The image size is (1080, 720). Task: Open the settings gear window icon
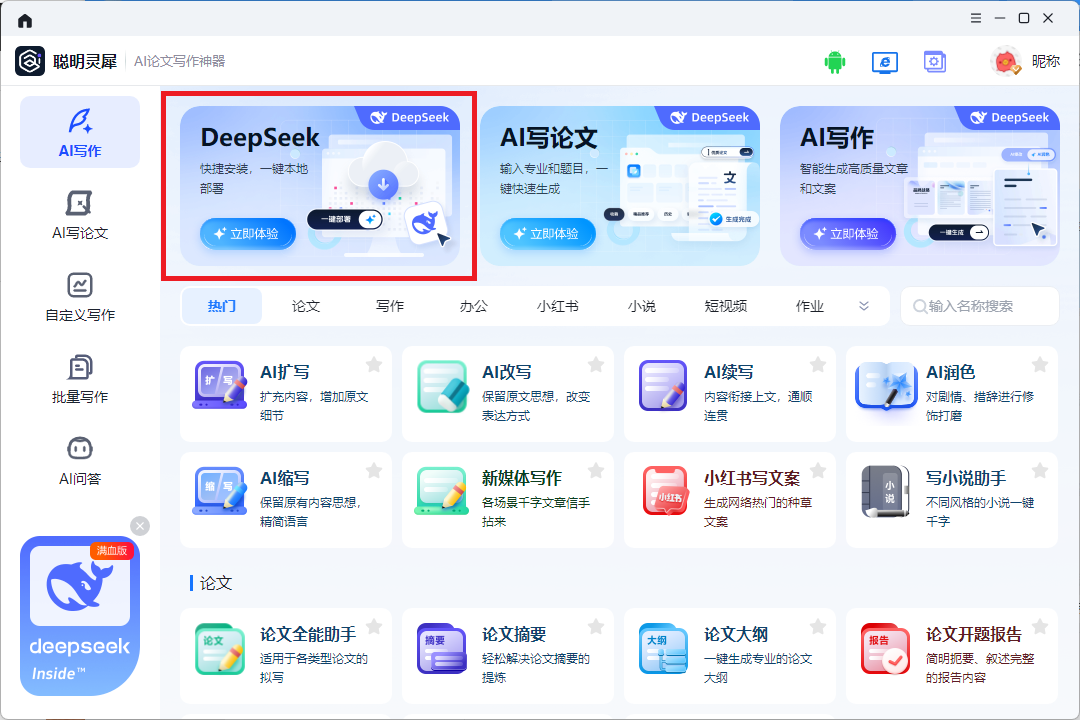(935, 62)
